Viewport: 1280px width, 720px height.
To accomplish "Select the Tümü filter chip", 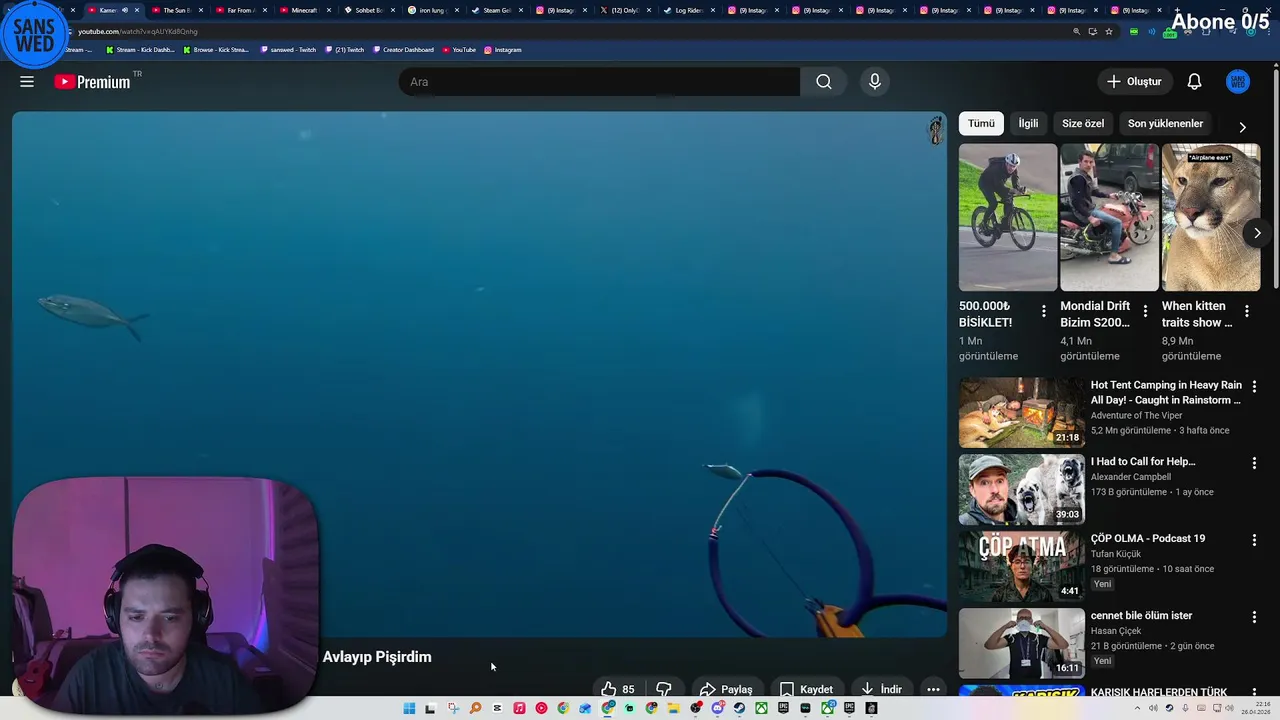I will [x=981, y=123].
